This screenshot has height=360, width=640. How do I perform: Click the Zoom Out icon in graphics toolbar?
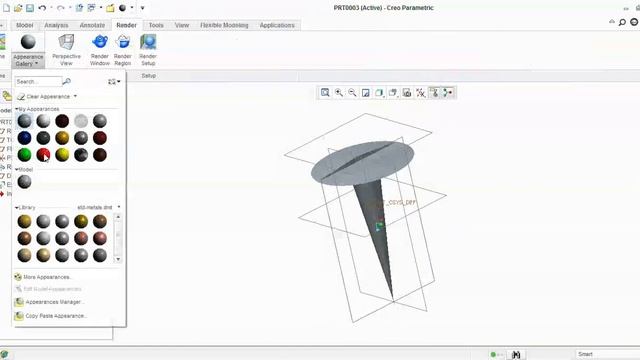pos(352,93)
